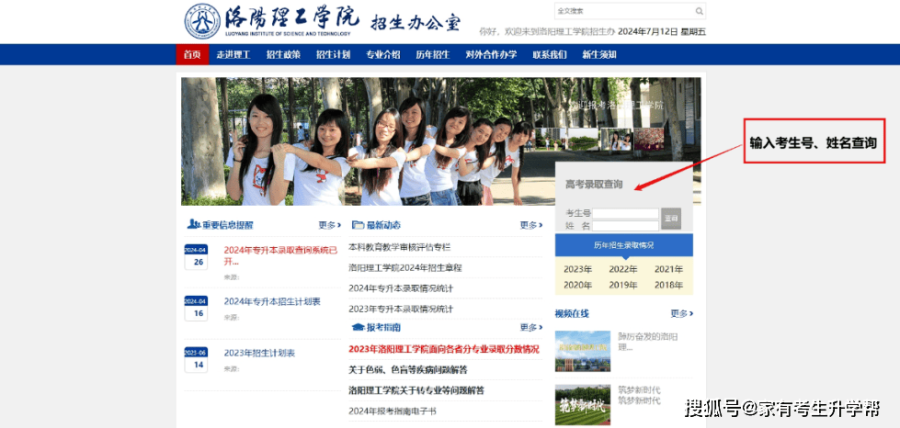Go to the 首页 navigation tab
This screenshot has width=900, height=428.
click(x=193, y=54)
